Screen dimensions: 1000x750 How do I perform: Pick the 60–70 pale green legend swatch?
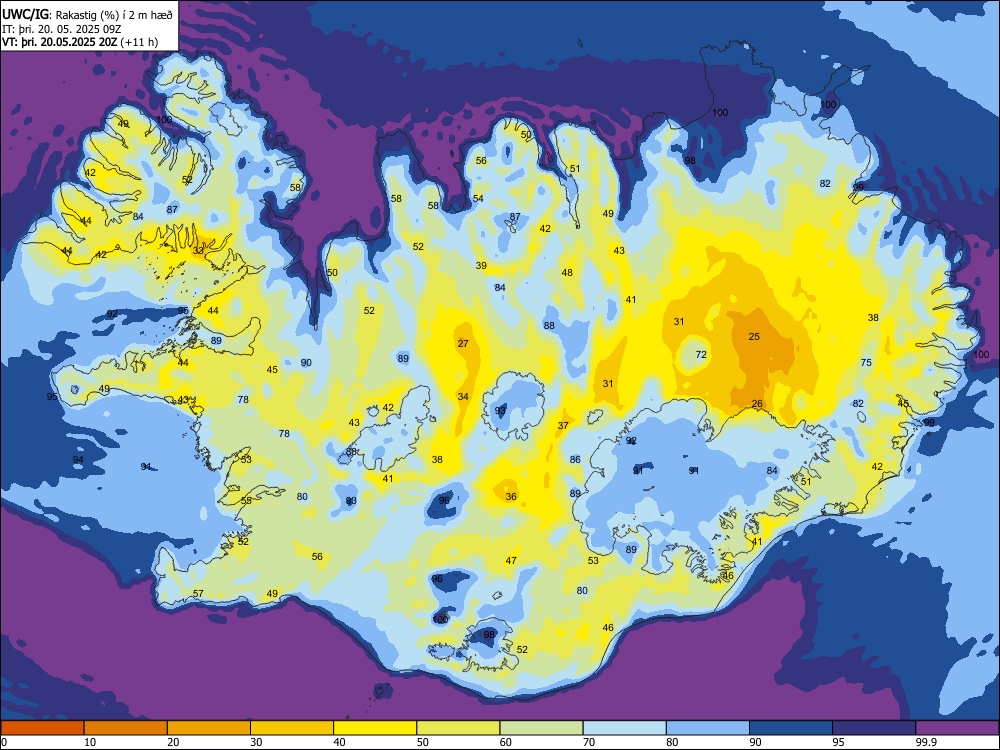click(x=541, y=728)
